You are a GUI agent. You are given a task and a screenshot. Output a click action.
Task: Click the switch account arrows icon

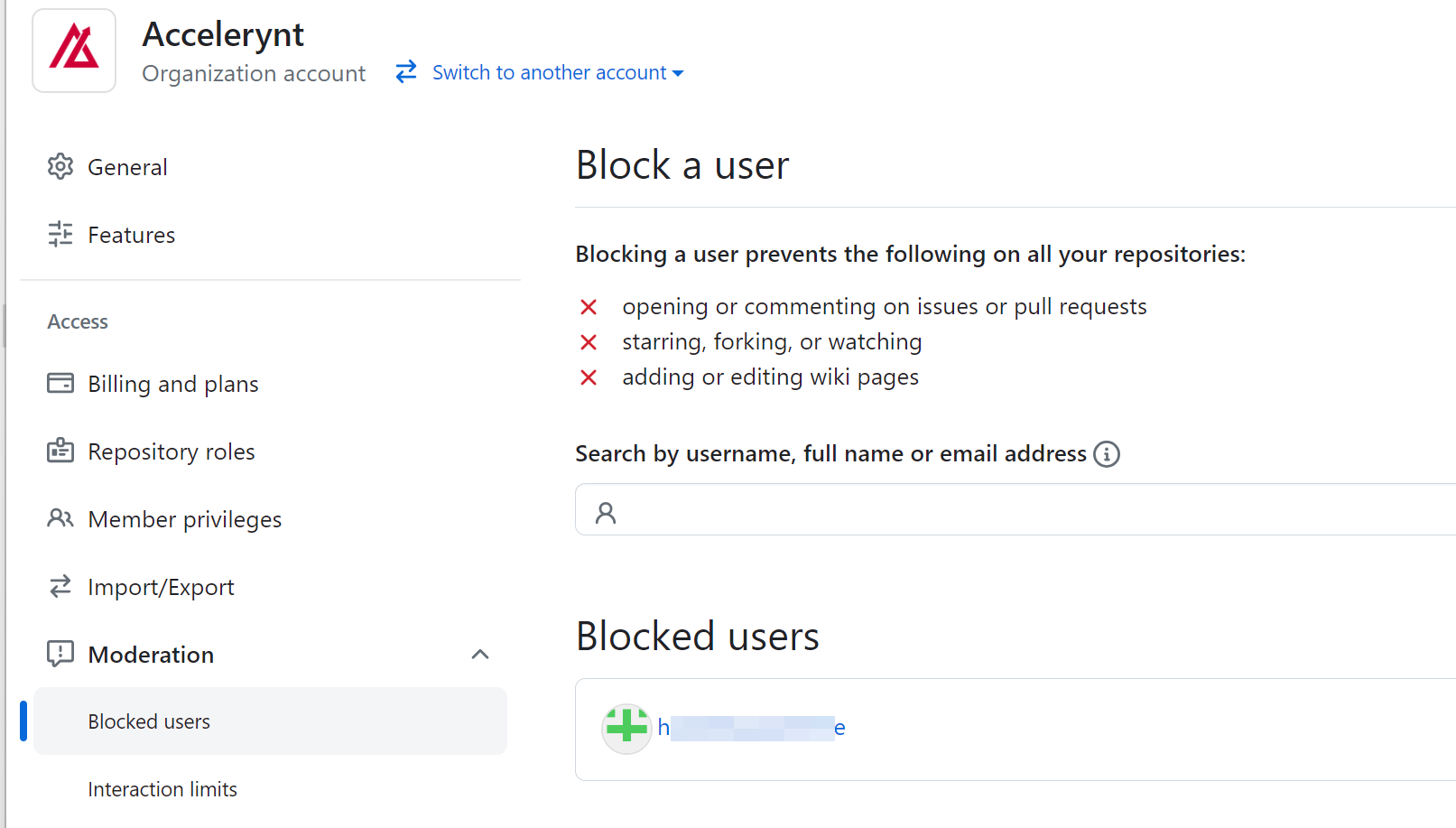[x=406, y=71]
